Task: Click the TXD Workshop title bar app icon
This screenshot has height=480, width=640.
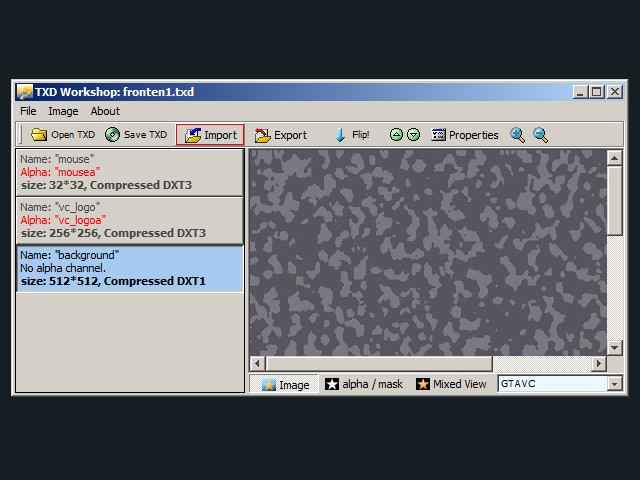Action: coord(24,92)
